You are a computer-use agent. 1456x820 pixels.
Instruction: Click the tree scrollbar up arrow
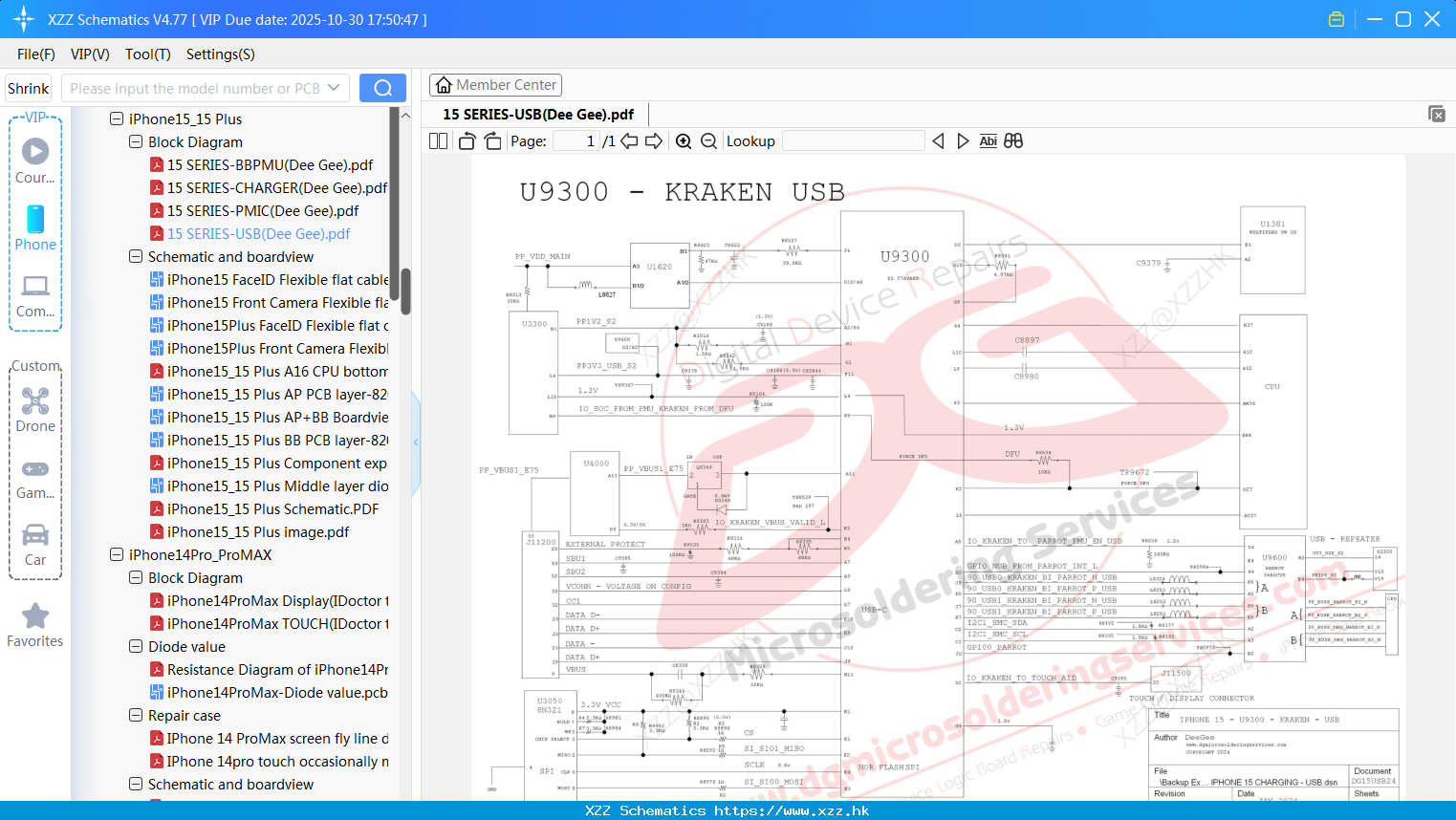[x=405, y=116]
